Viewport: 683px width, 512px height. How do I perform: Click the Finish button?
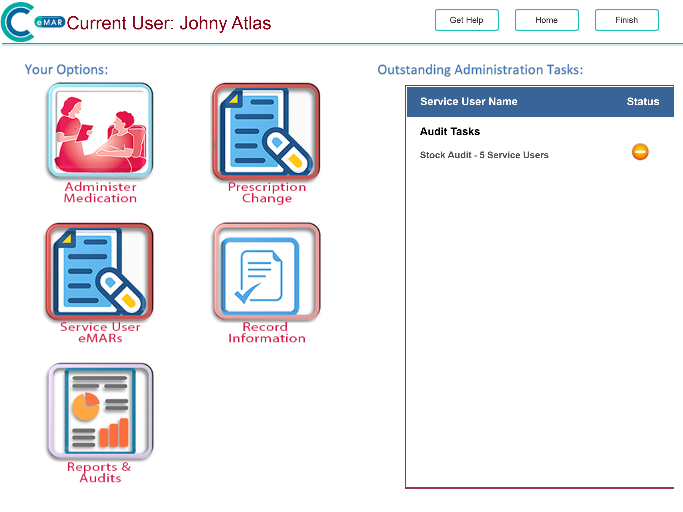click(626, 20)
